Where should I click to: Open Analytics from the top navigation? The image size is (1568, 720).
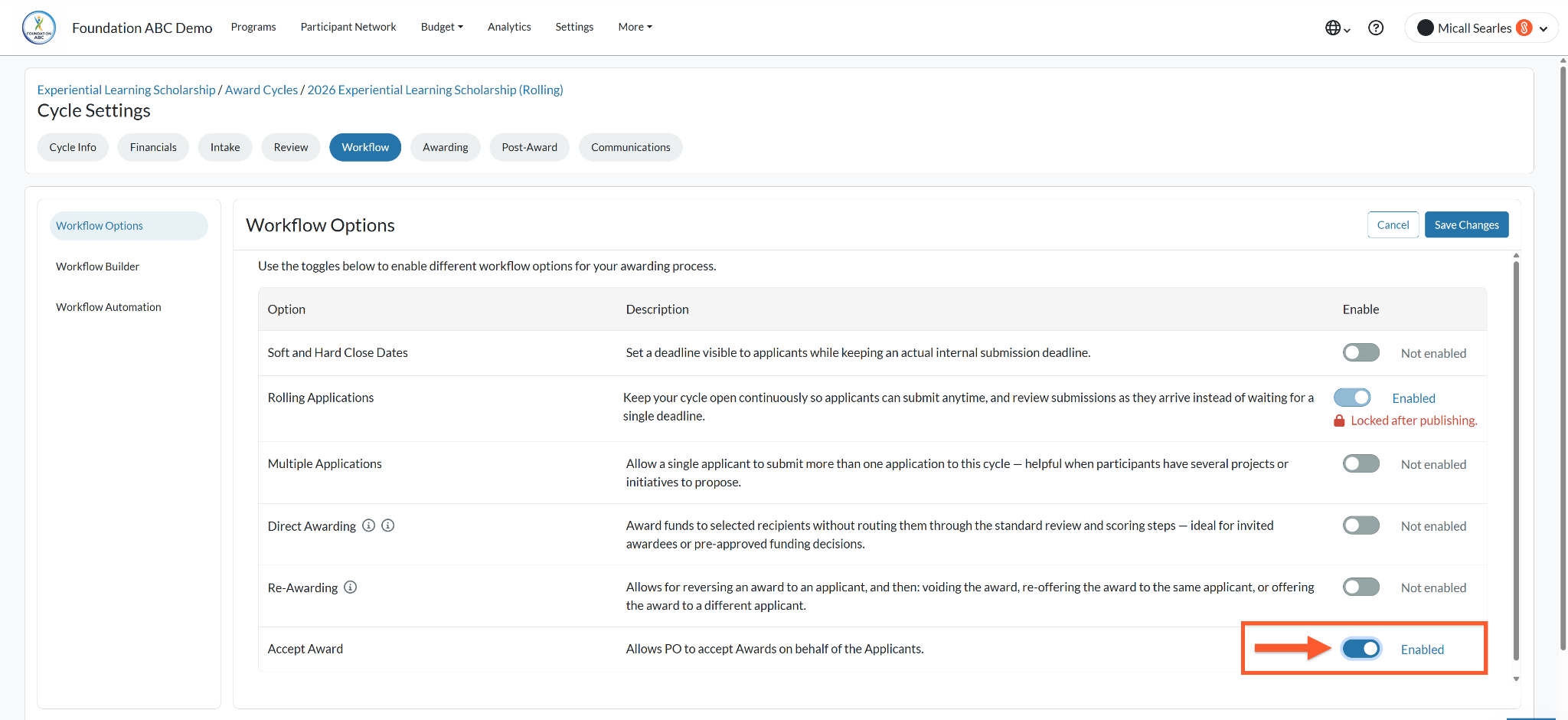pos(509,27)
